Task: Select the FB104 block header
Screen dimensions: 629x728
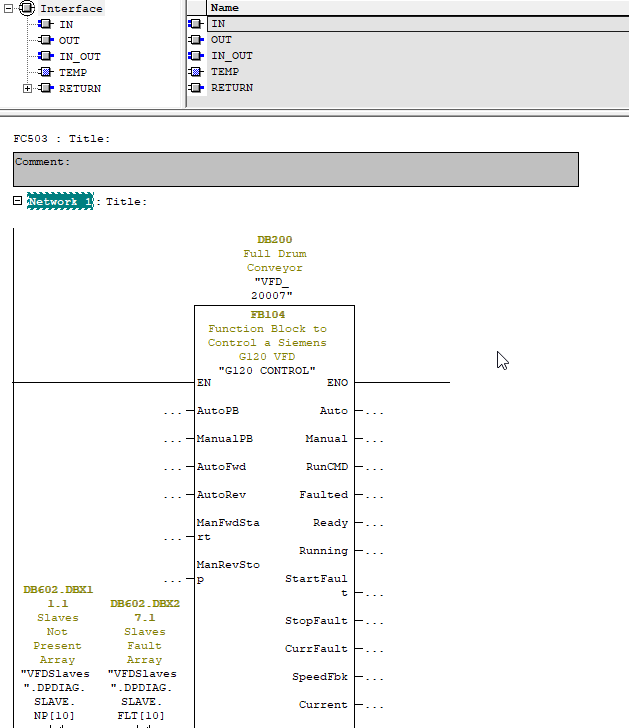Action: tap(268, 314)
